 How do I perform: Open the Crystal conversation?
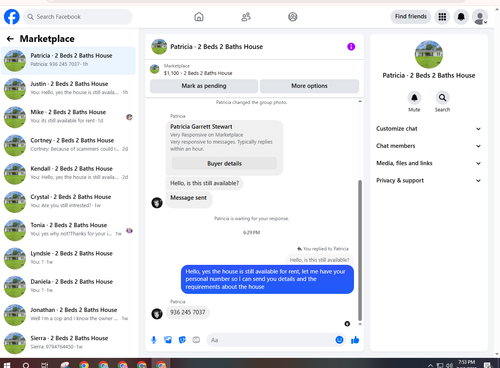(x=68, y=202)
